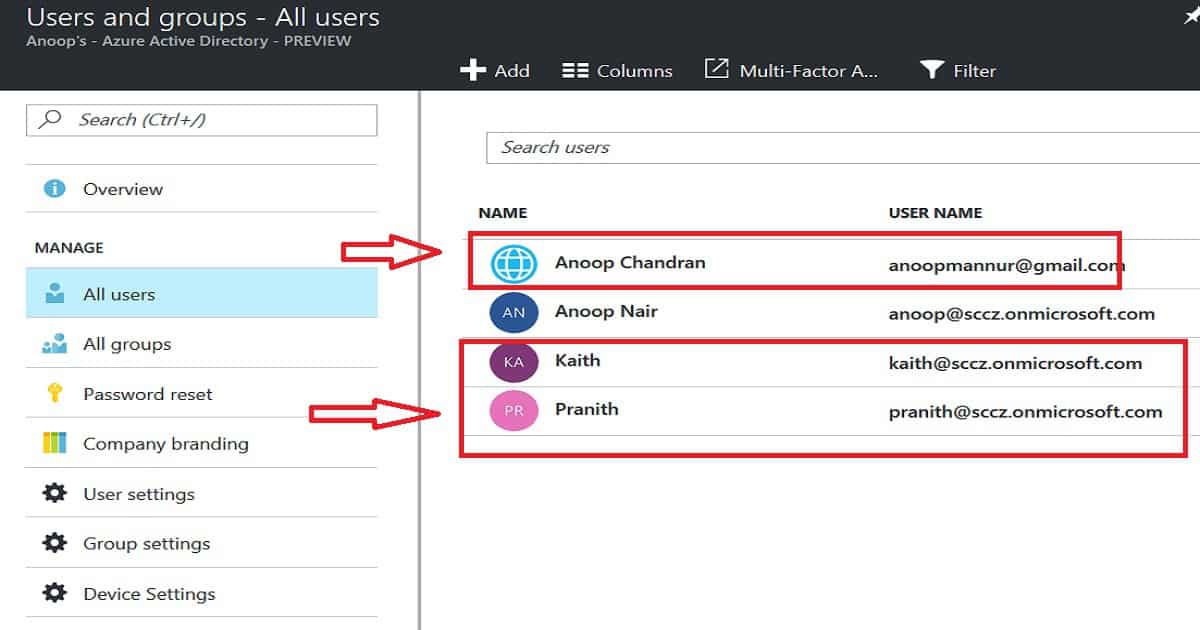This screenshot has width=1200, height=630.
Task: Sort by the USER NAME column header
Action: coord(936,213)
